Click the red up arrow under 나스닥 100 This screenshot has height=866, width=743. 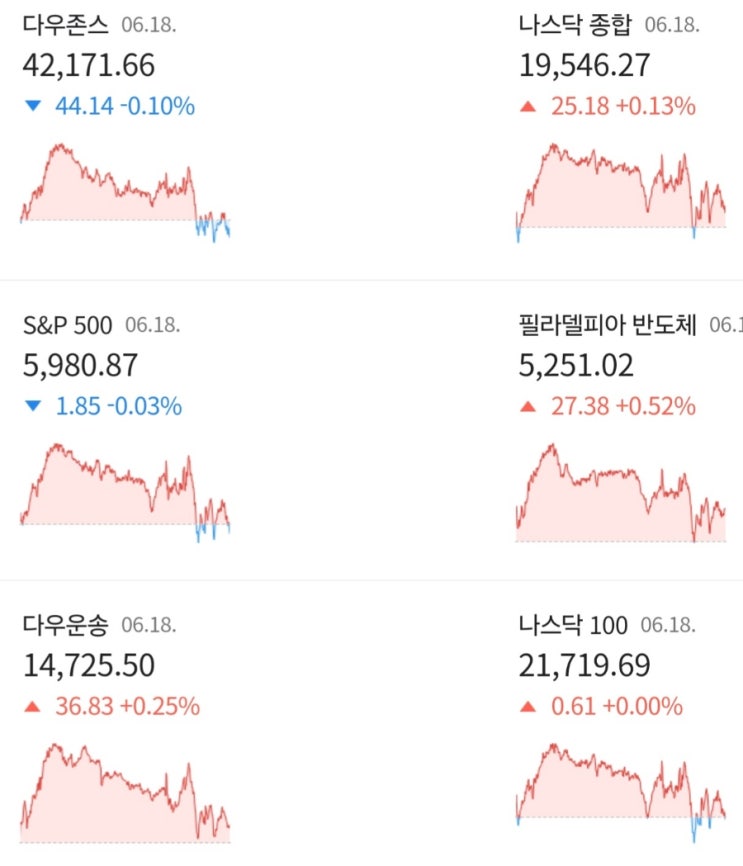point(528,707)
